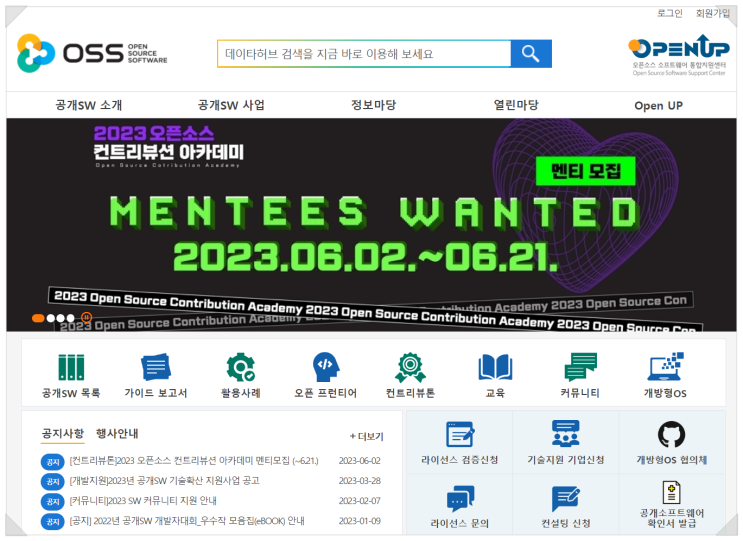Click the 멘티 모집 green badge
The width and height of the screenshot is (743, 541).
point(586,171)
